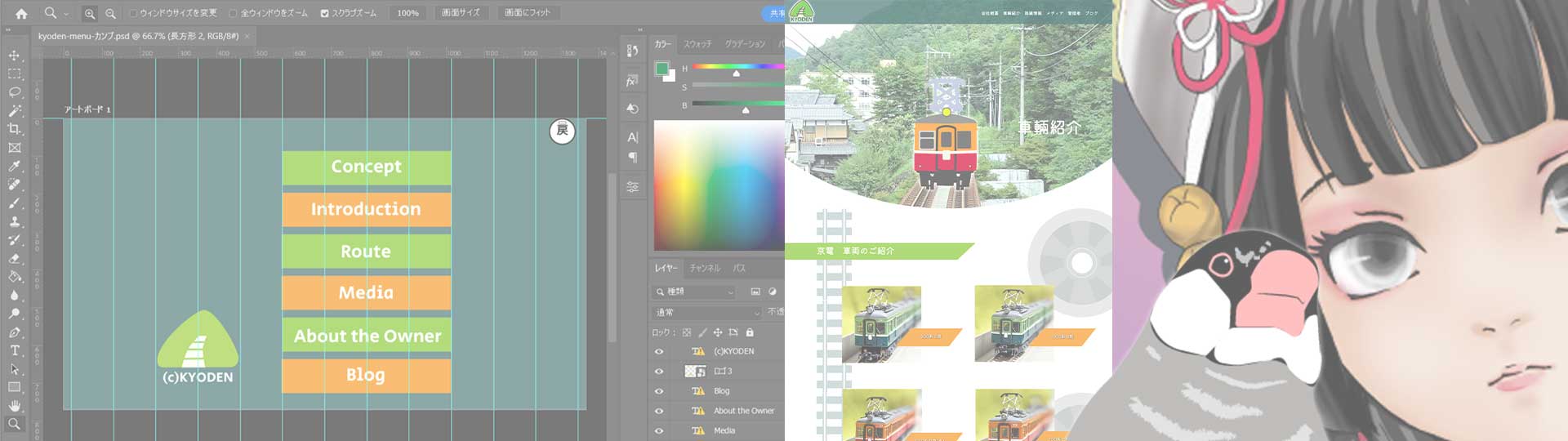Viewport: 1568px width, 441px height.
Task: Click the Home icon in options bar
Action: coord(21,13)
